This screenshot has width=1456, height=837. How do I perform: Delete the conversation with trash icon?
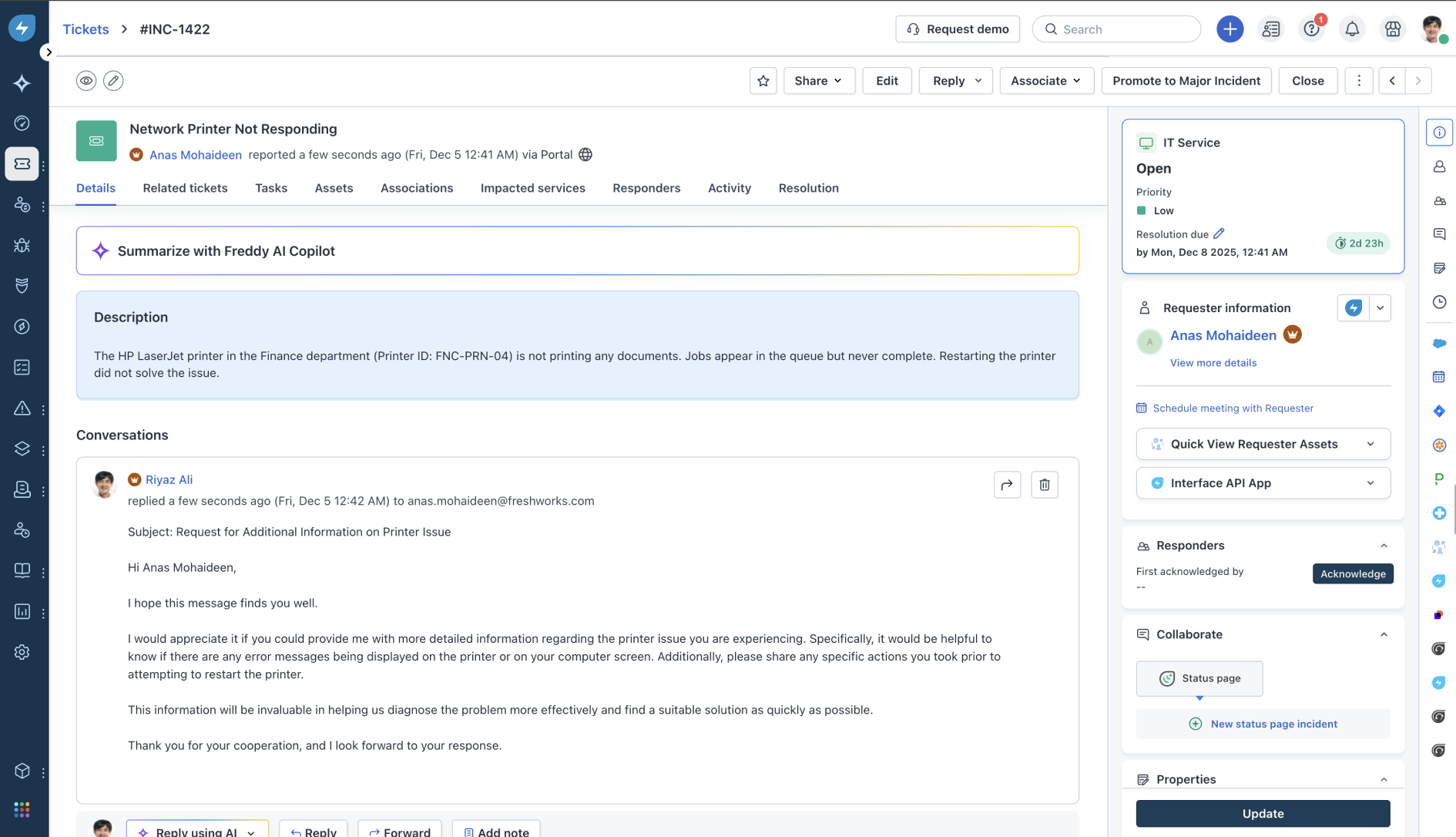[x=1045, y=485]
